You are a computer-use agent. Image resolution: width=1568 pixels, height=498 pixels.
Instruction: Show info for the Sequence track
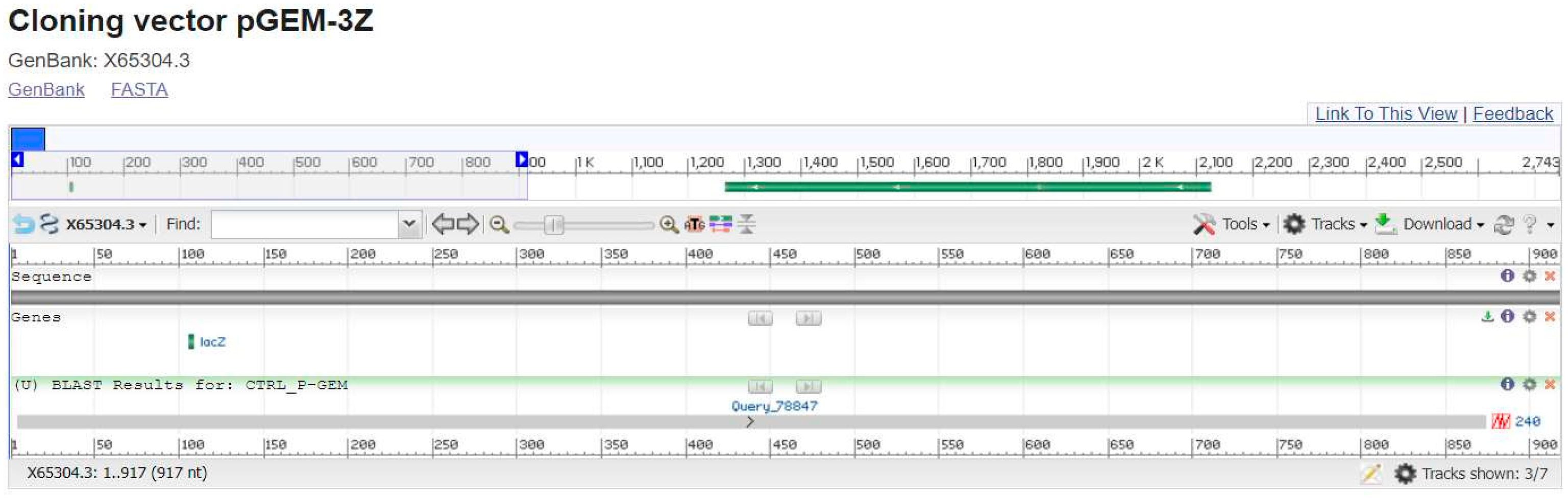coord(1507,276)
